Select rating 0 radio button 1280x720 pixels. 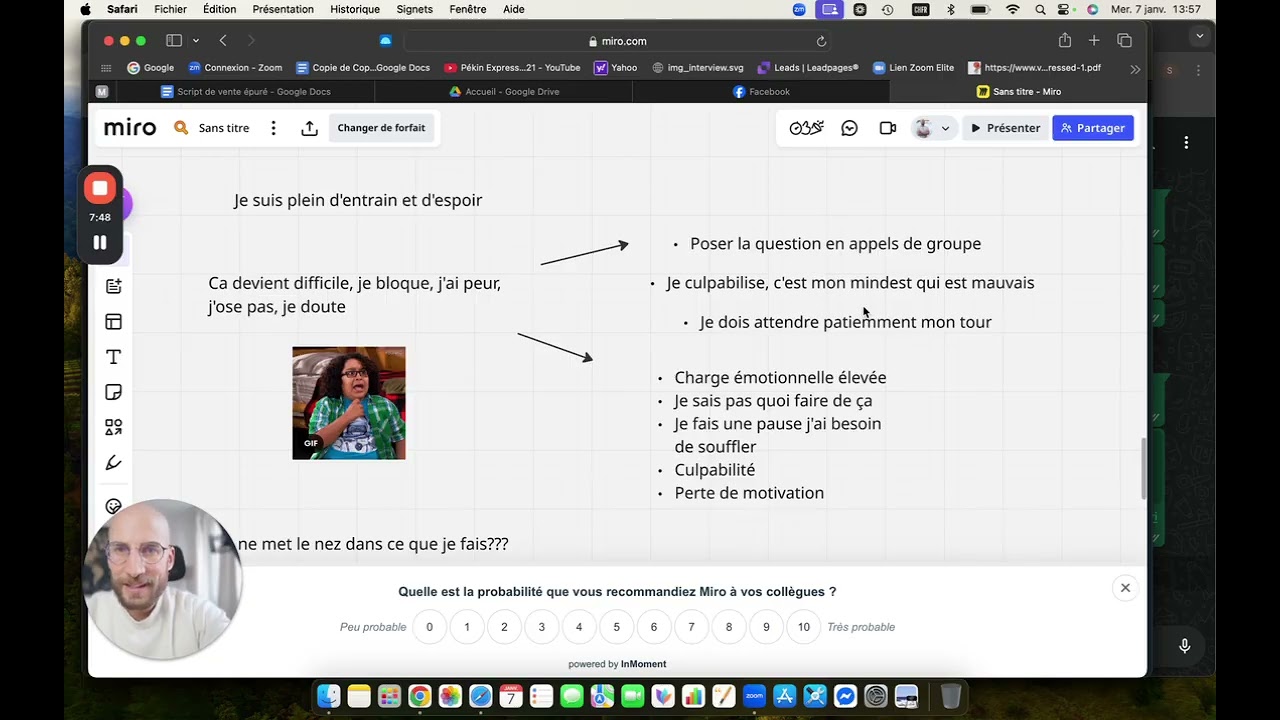point(430,627)
